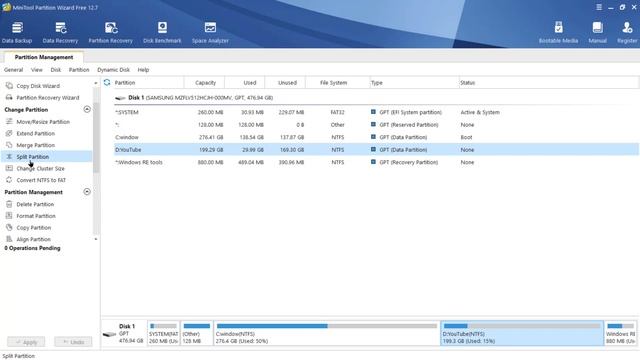Screen dimensions: 640x360
Task: Sort by the Unused column header
Action: point(287,83)
